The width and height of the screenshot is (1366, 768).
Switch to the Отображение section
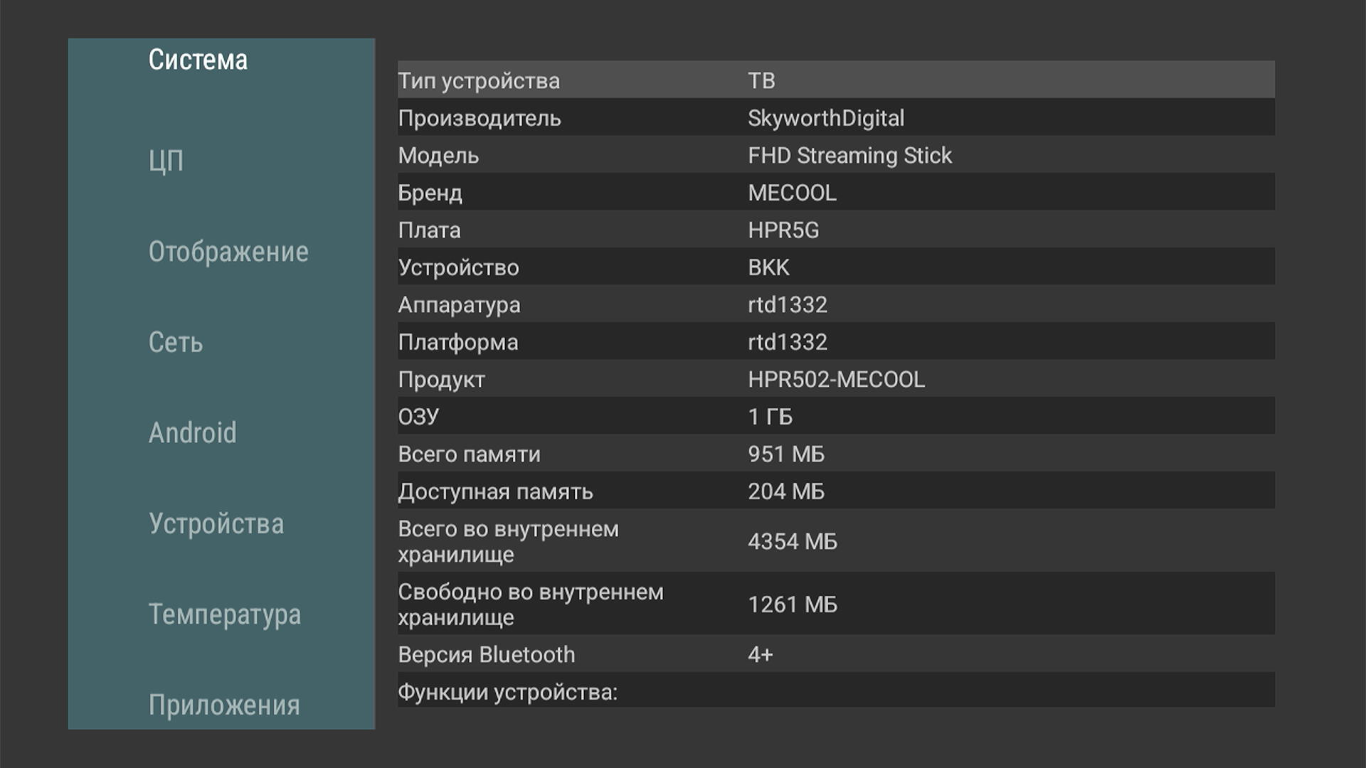(228, 252)
